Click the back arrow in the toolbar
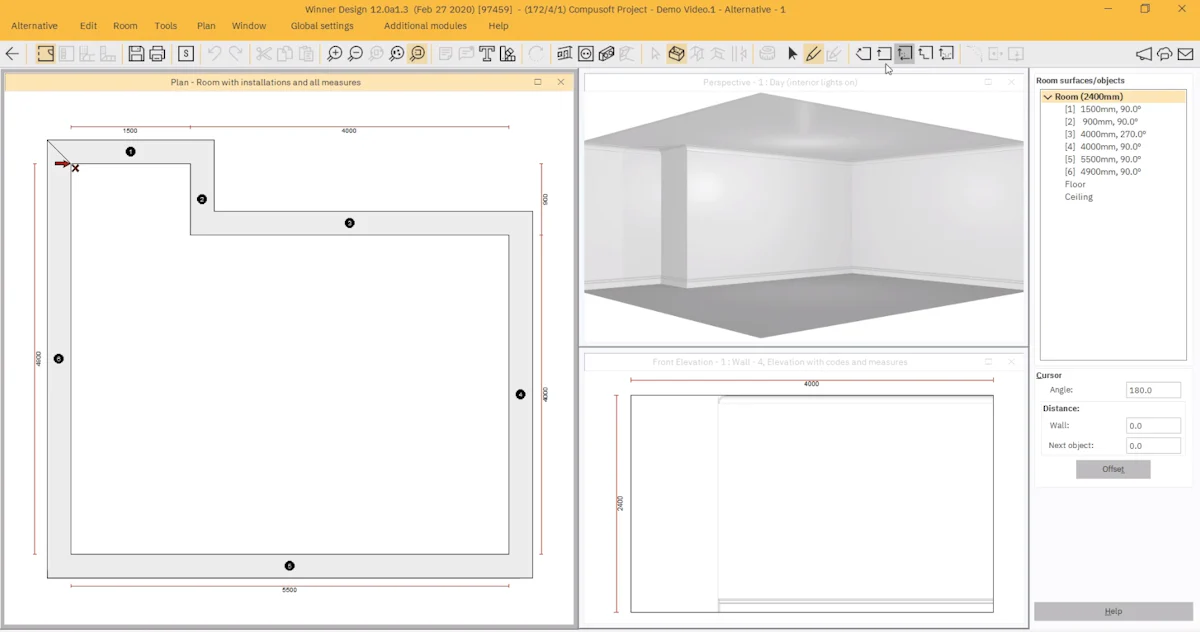 point(13,54)
